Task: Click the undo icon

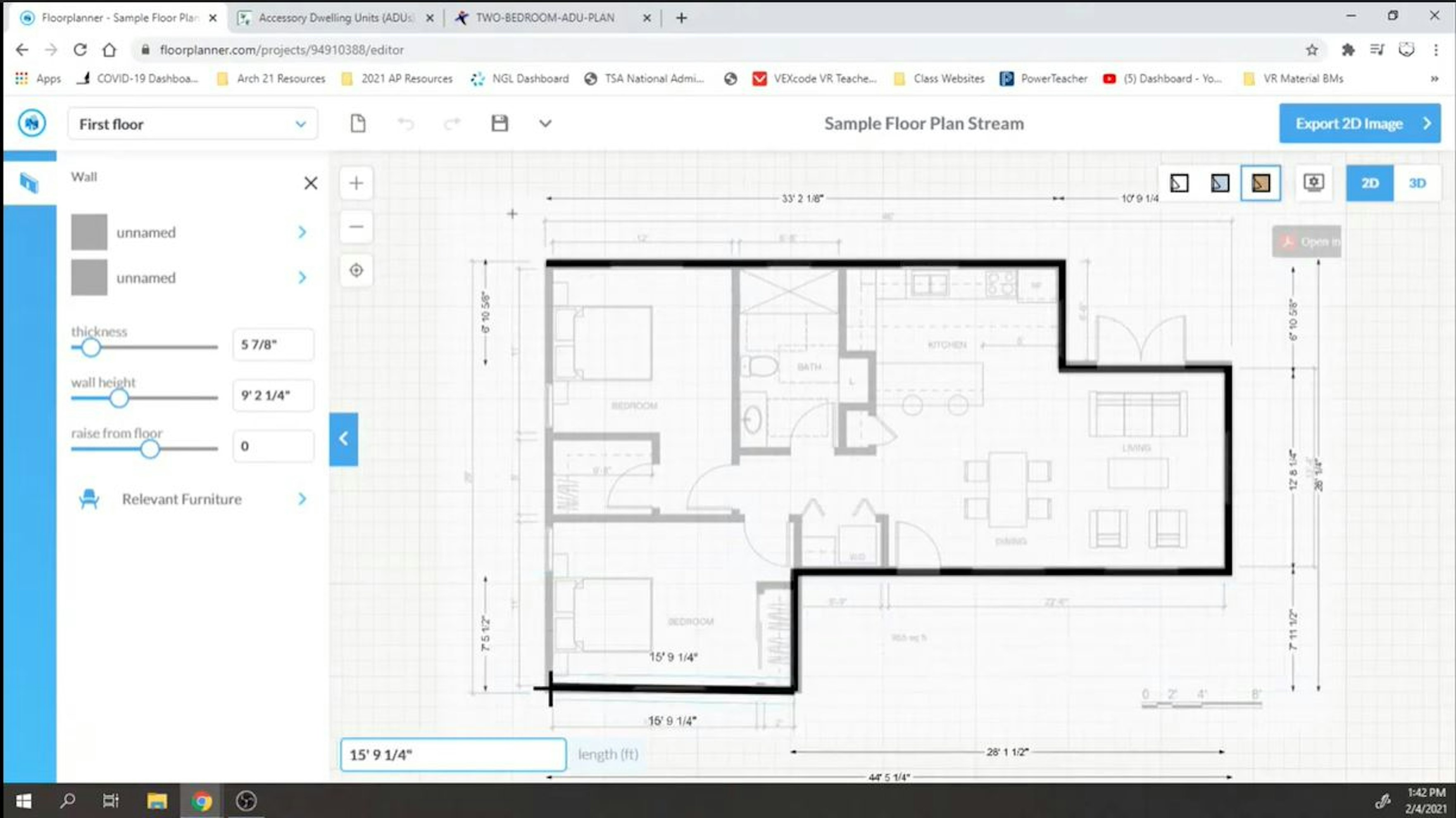Action: tap(406, 123)
